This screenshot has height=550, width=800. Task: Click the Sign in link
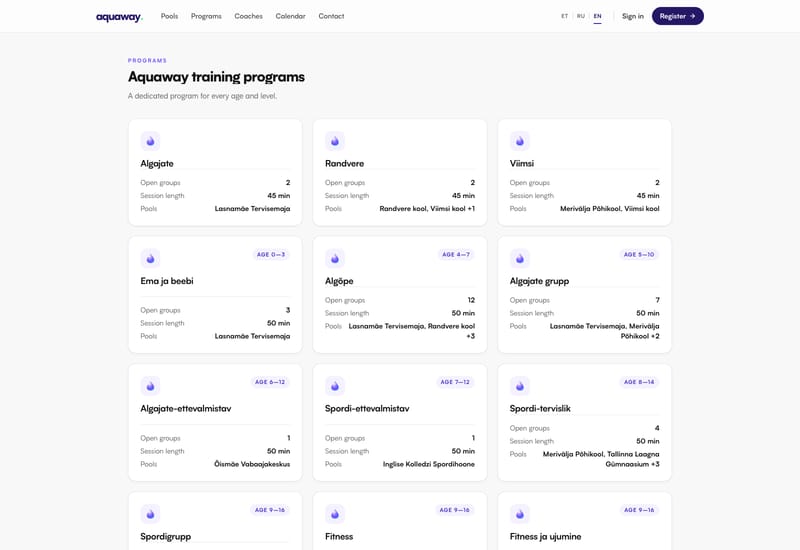click(633, 16)
